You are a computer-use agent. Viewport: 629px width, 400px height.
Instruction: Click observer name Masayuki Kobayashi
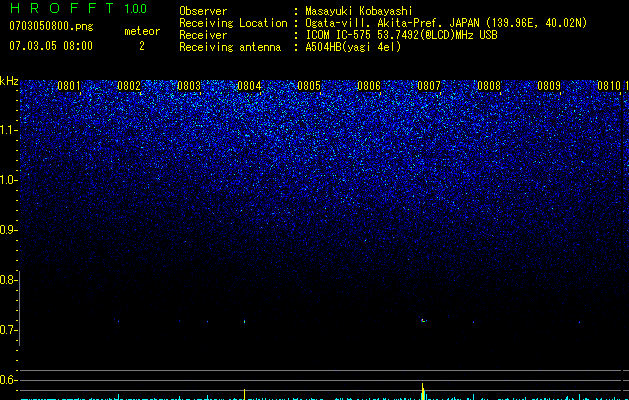coord(359,11)
